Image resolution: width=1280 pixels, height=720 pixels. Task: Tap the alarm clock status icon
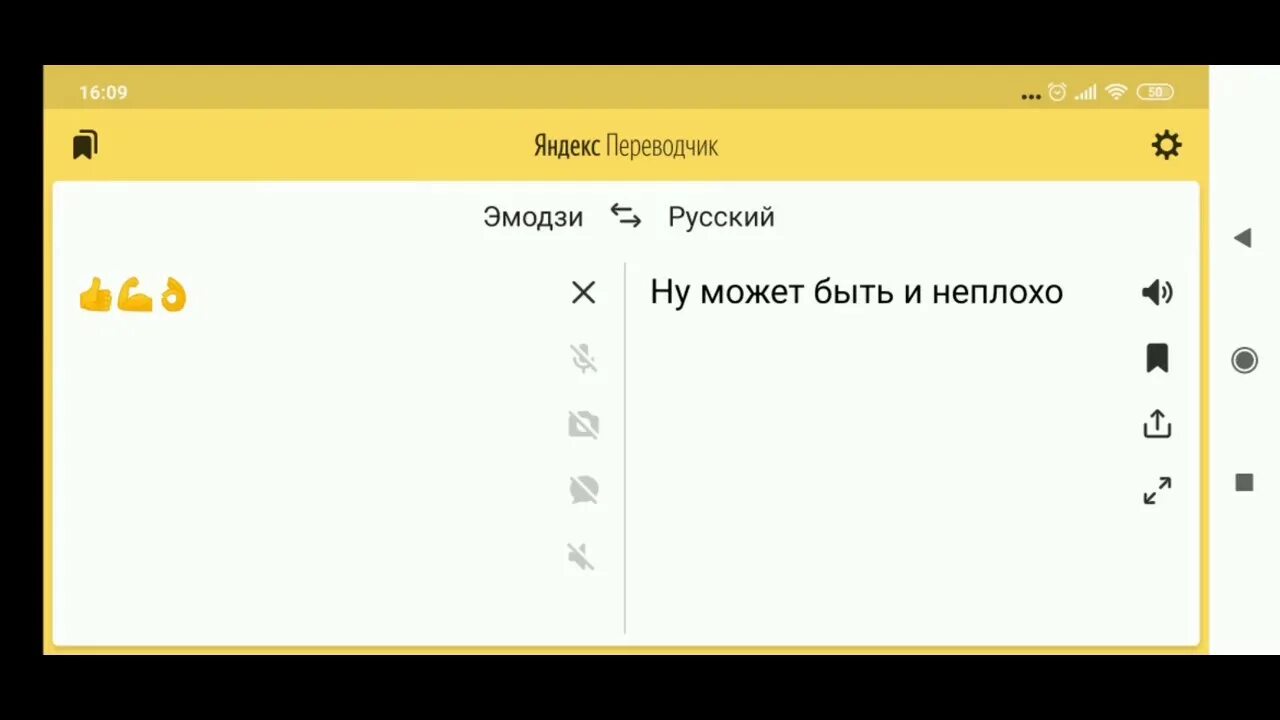click(x=1057, y=92)
